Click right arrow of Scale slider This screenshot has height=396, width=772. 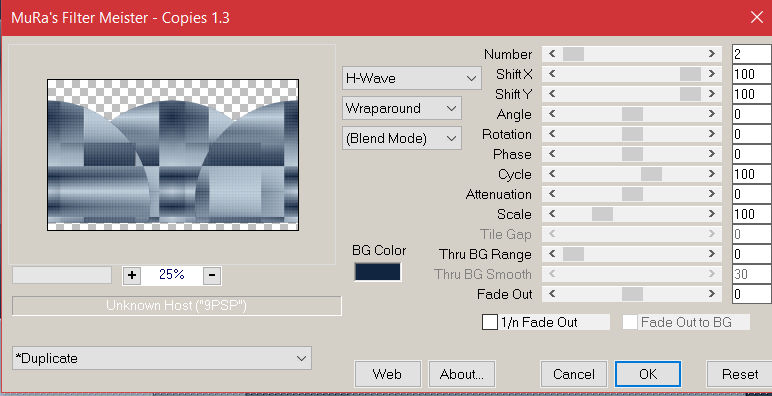point(712,214)
